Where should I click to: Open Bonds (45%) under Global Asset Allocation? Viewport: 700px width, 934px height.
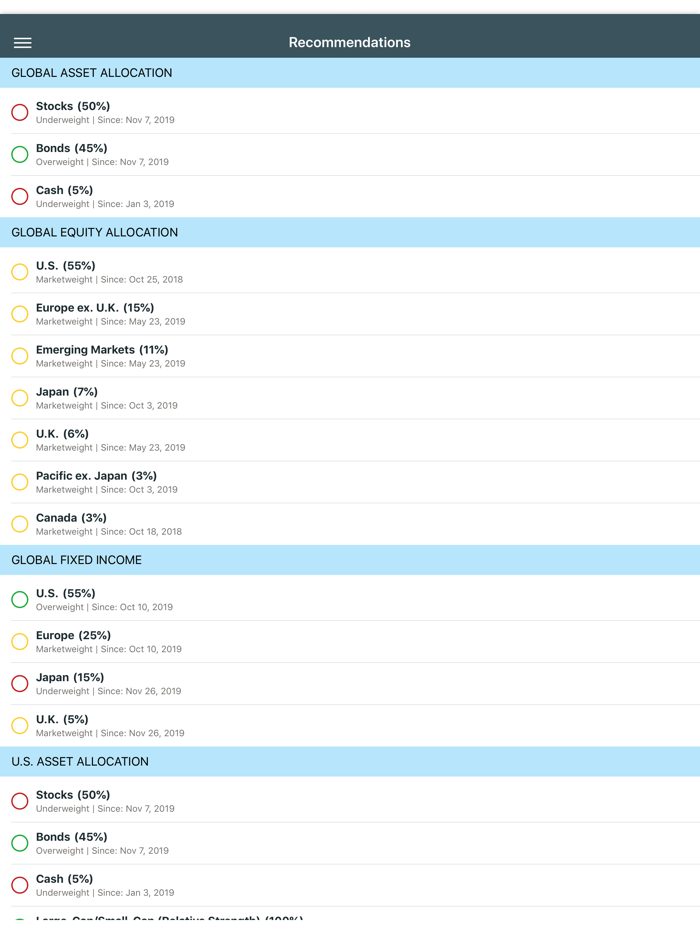coord(350,154)
